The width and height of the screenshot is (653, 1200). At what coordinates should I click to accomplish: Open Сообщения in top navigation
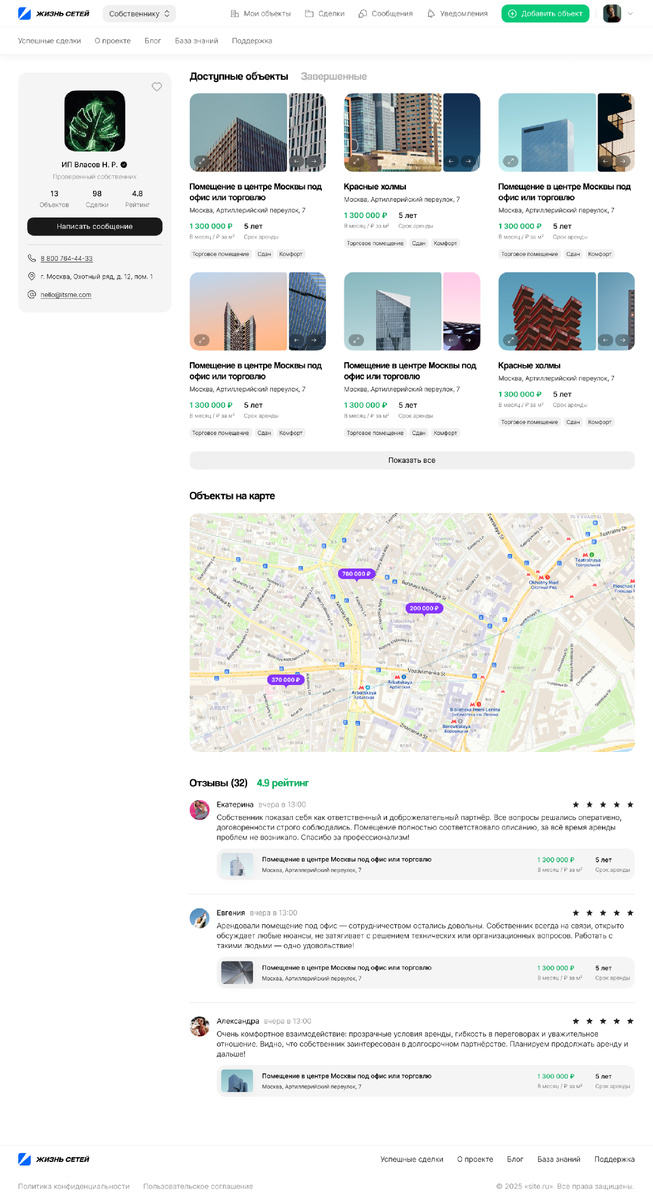point(385,14)
